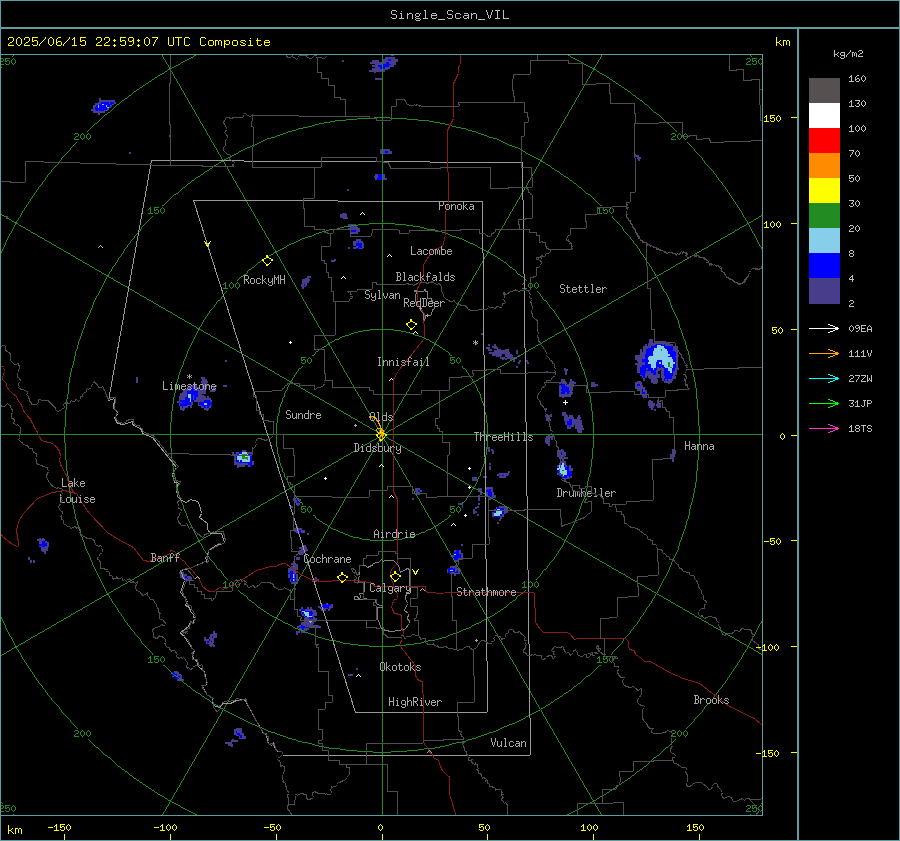Viewport: 900px width, 841px height.
Task: Click the HighRiver label
Action: [x=414, y=702]
